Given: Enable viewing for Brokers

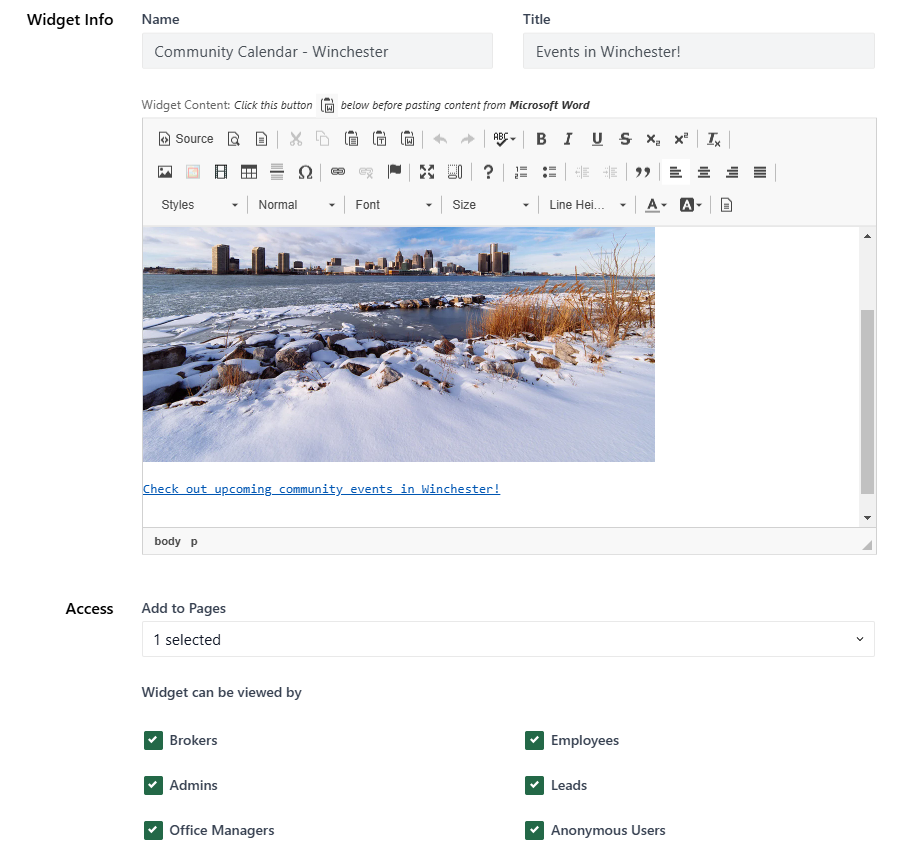Looking at the screenshot, I should coord(153,740).
